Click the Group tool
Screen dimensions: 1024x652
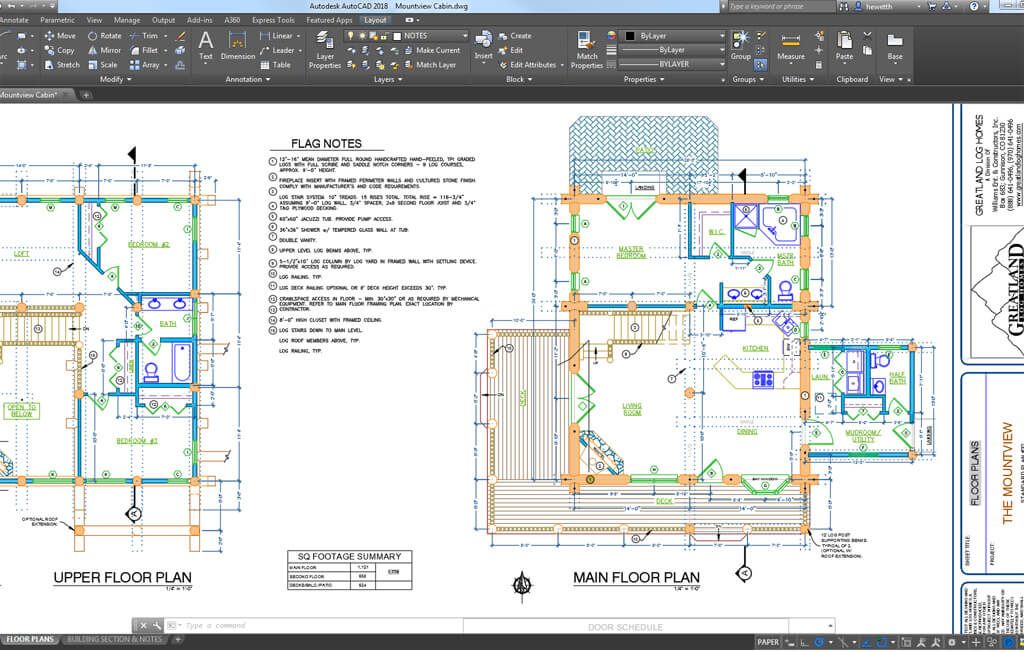pos(741,46)
